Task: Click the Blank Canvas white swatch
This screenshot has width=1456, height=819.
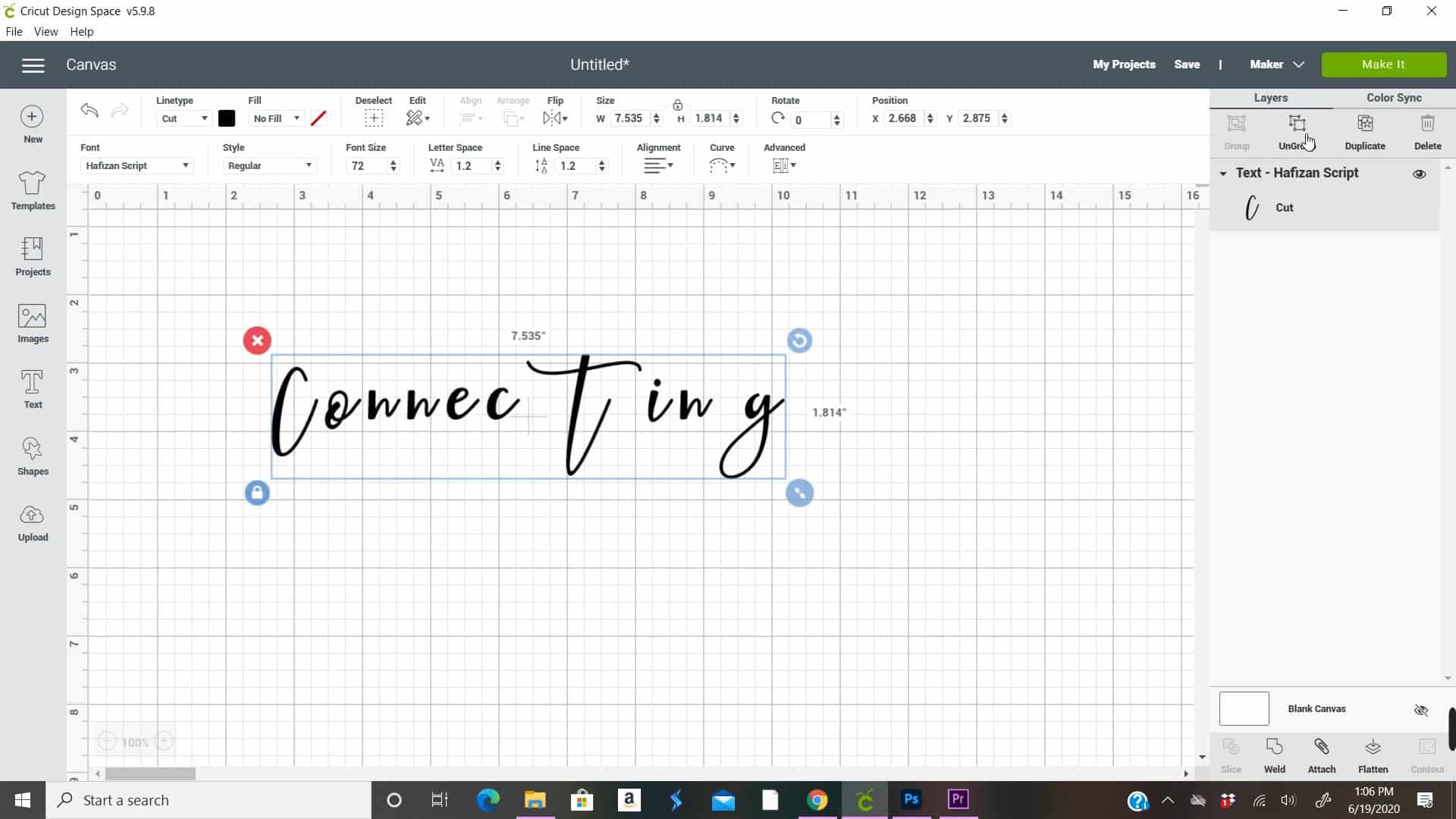Action: tap(1244, 709)
